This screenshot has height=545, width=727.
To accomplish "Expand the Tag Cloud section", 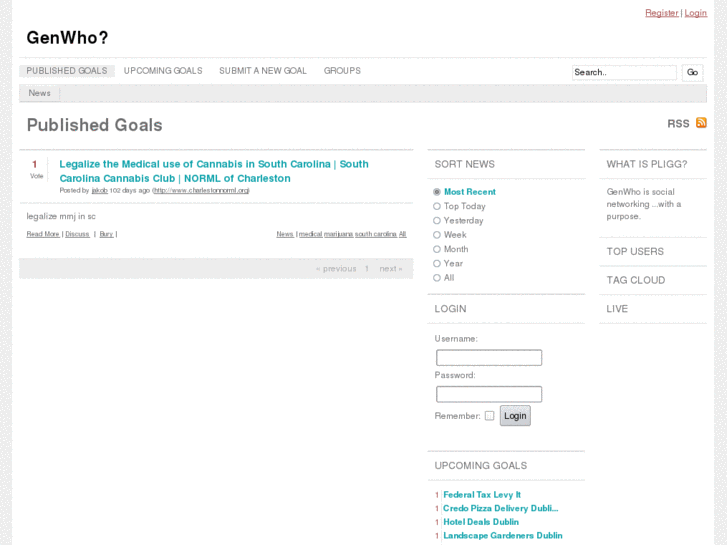I will pos(635,280).
